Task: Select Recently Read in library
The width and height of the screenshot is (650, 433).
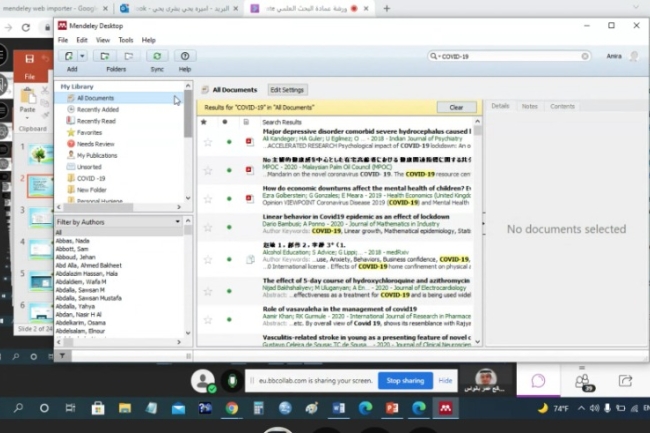Action: [x=96, y=121]
